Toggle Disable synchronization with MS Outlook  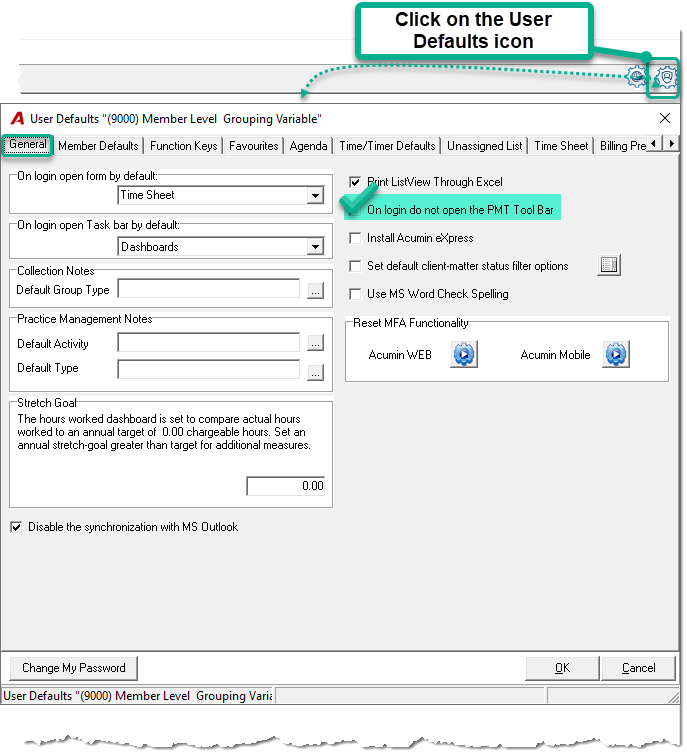[x=16, y=527]
